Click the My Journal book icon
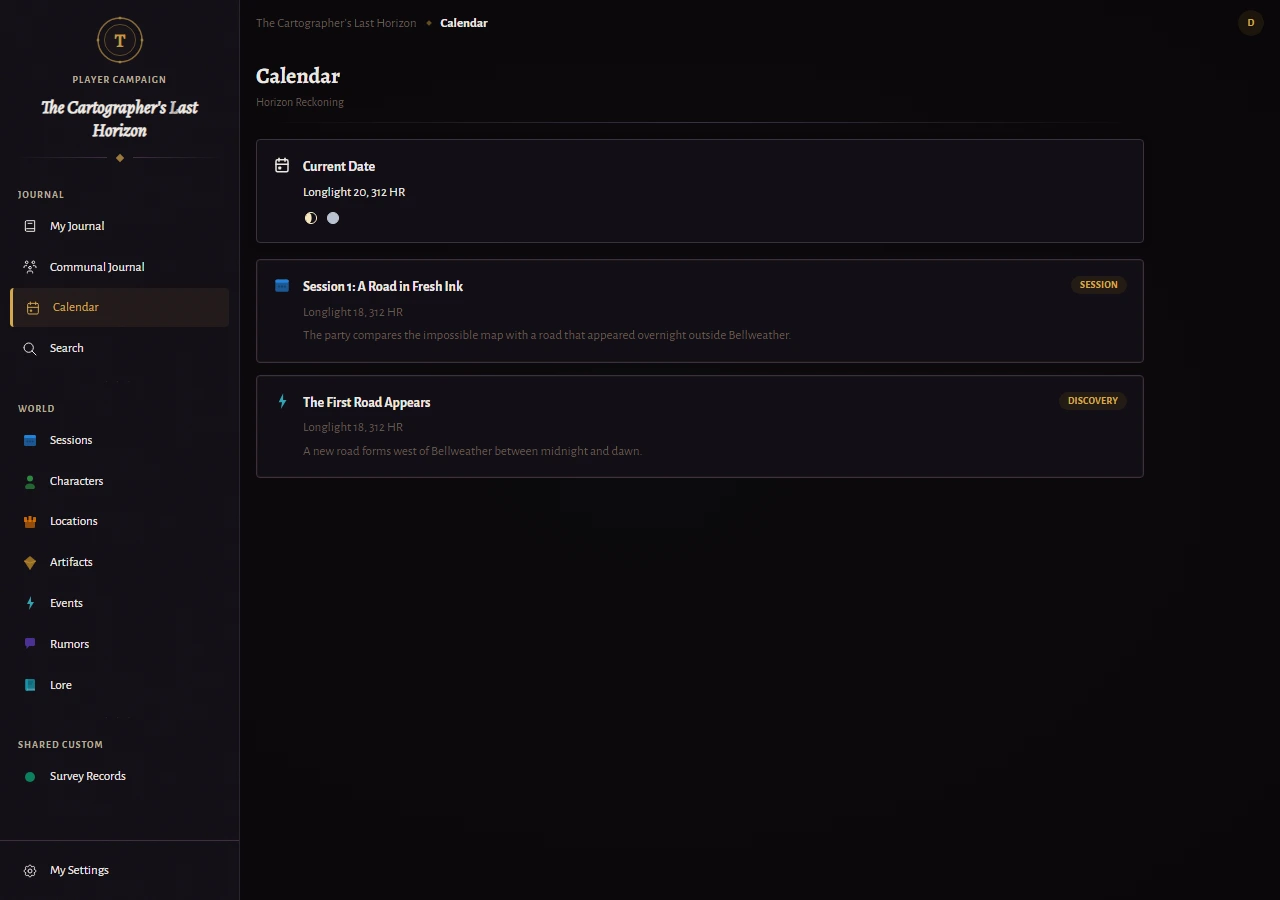This screenshot has width=1280, height=900. tap(30, 226)
